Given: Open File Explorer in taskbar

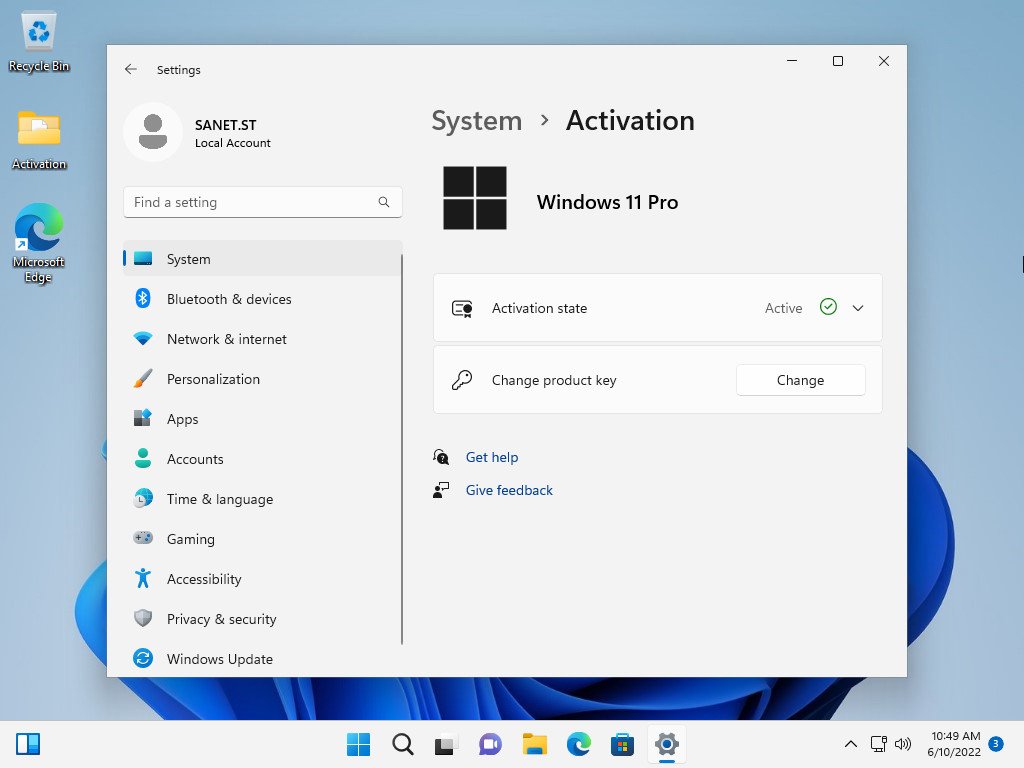Looking at the screenshot, I should 534,744.
